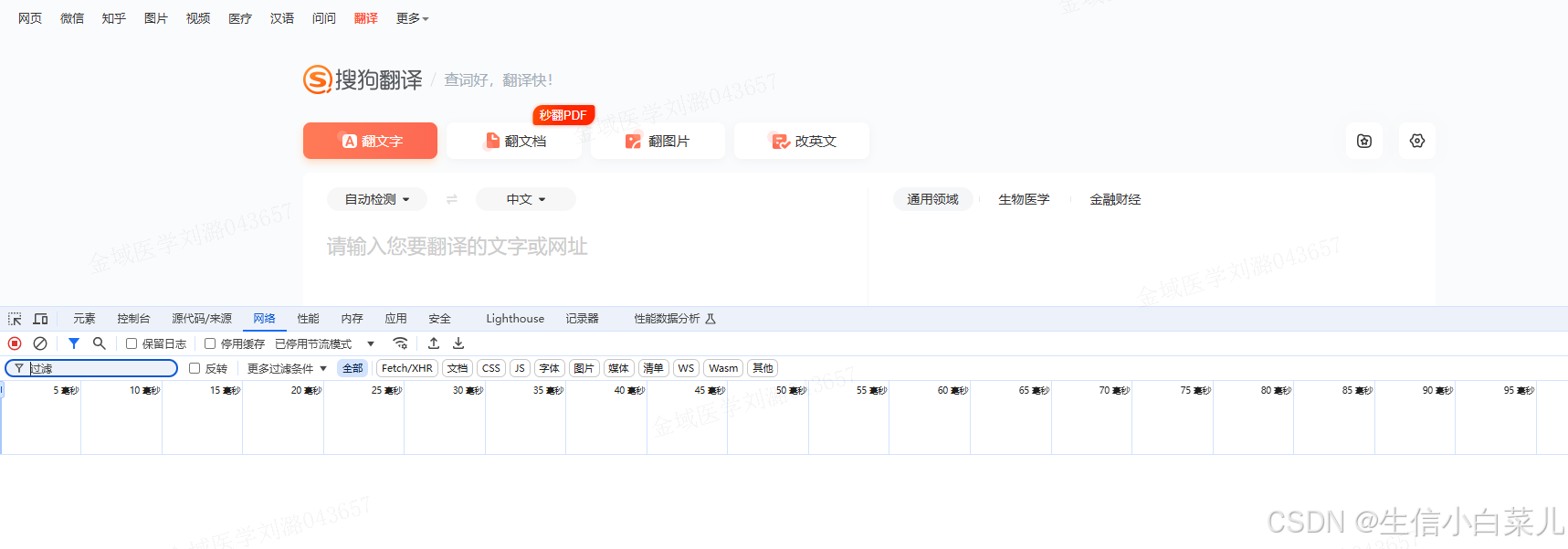1568x549 pixels.
Task: Click the 40 毫秒 timeline marker
Action: 629,390
